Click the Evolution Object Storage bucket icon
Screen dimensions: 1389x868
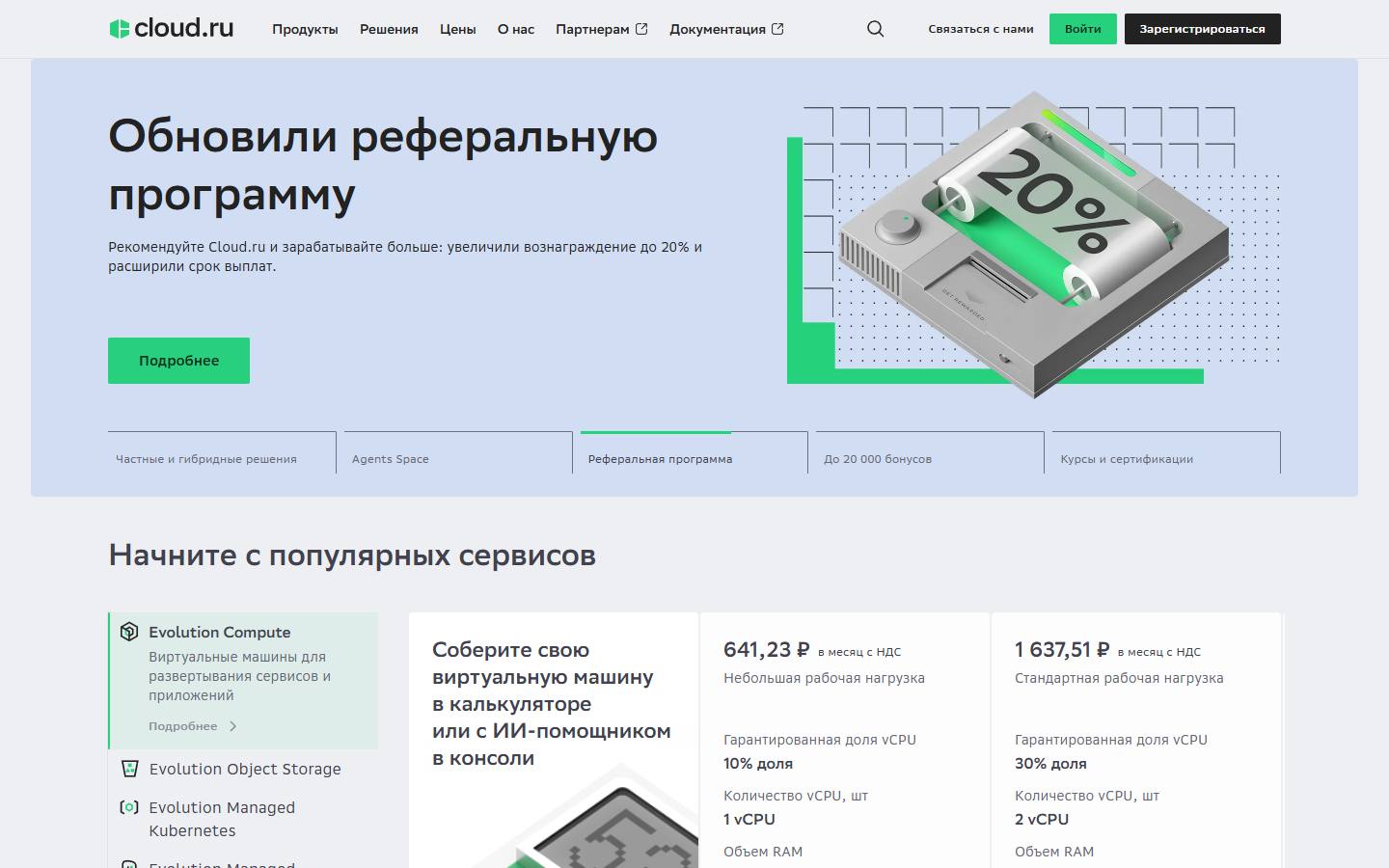[x=129, y=769]
